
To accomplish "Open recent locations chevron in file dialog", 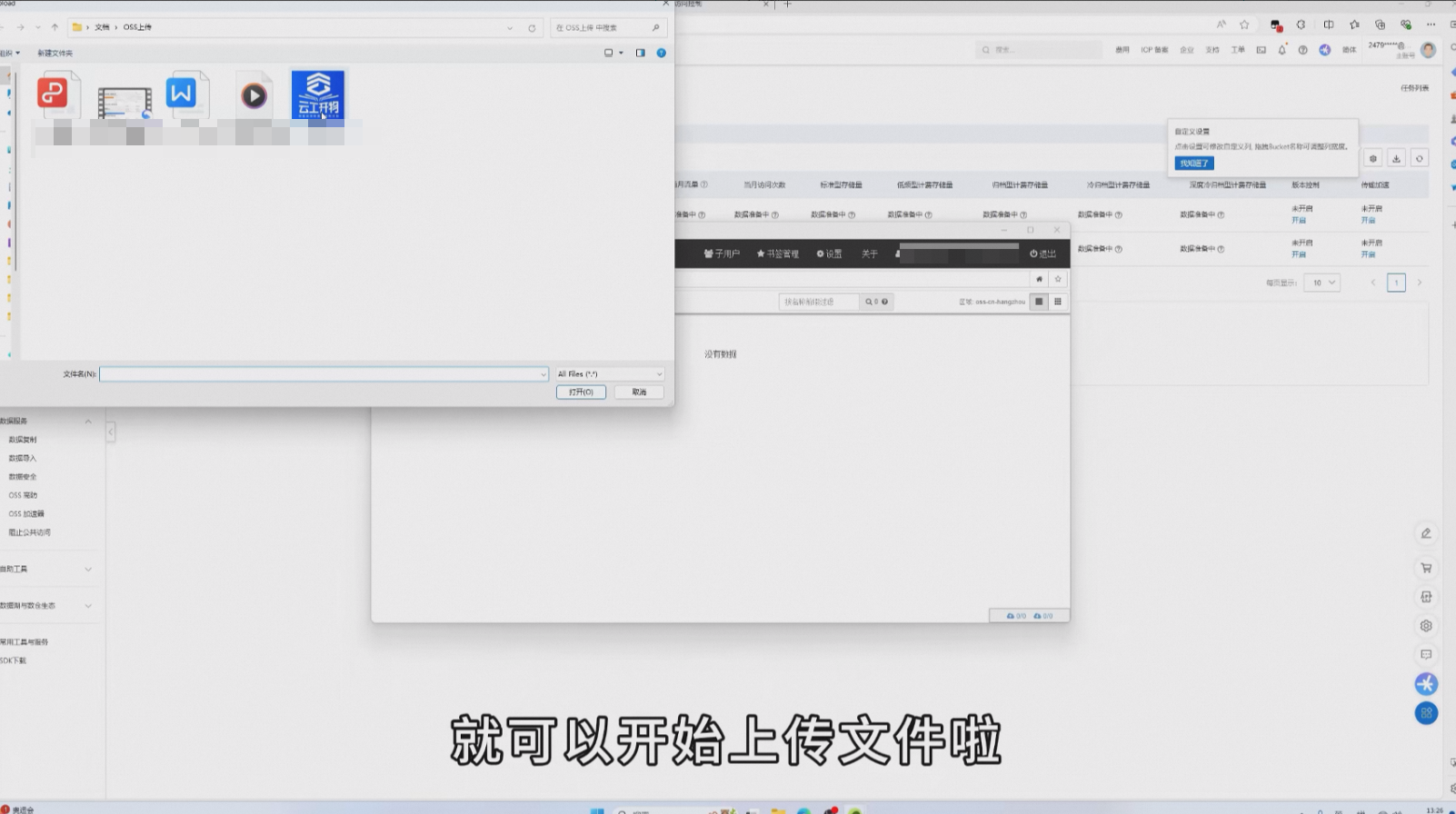I will point(37,27).
